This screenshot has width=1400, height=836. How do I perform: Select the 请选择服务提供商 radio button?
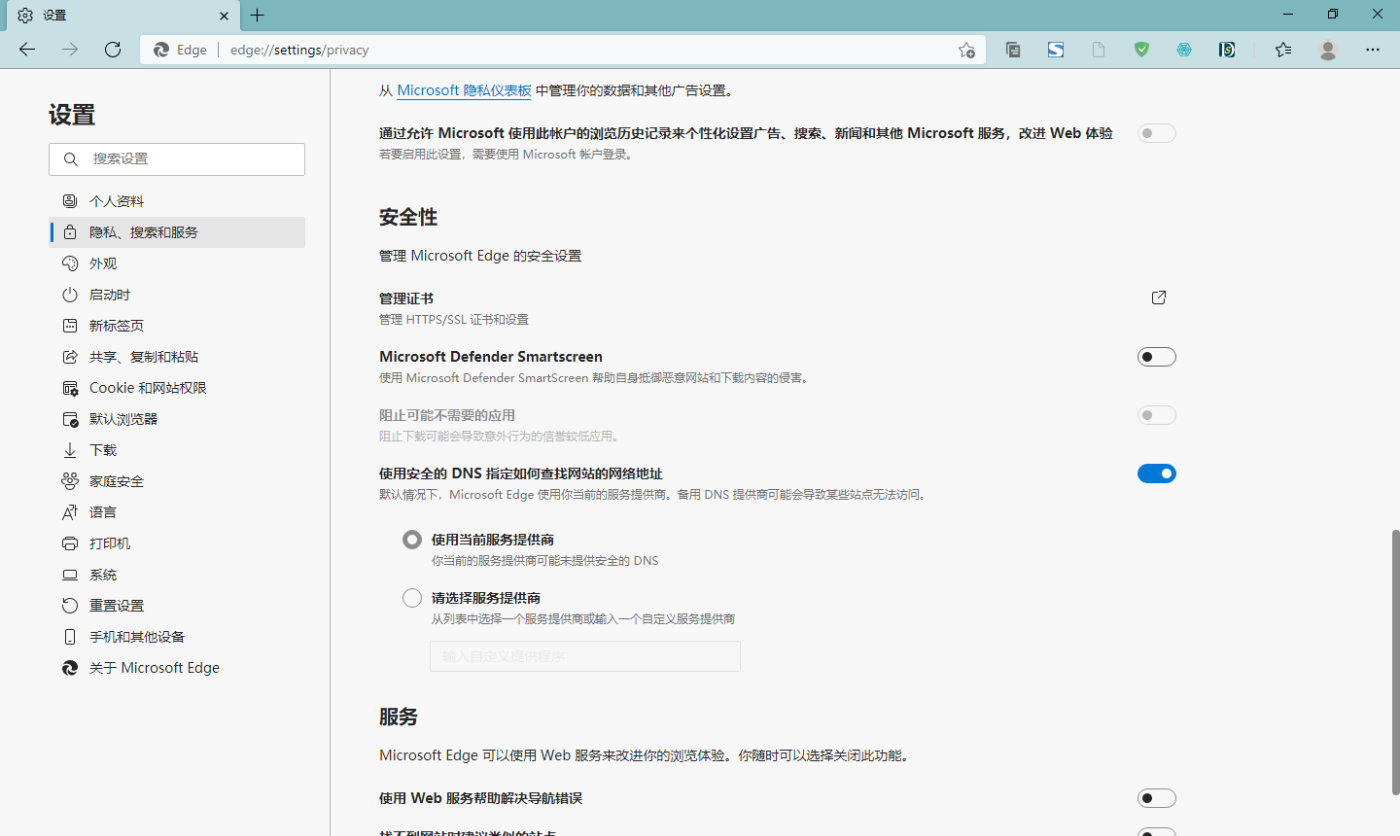[x=412, y=598]
